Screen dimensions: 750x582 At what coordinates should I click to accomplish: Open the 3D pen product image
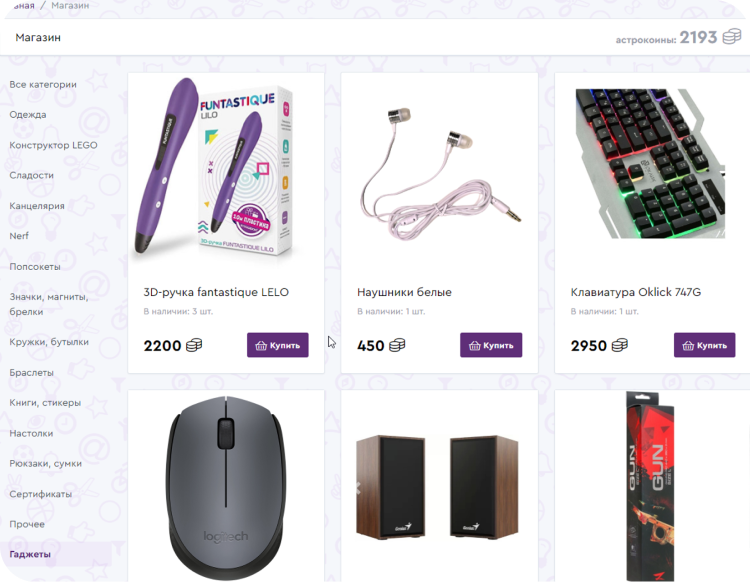click(x=214, y=166)
